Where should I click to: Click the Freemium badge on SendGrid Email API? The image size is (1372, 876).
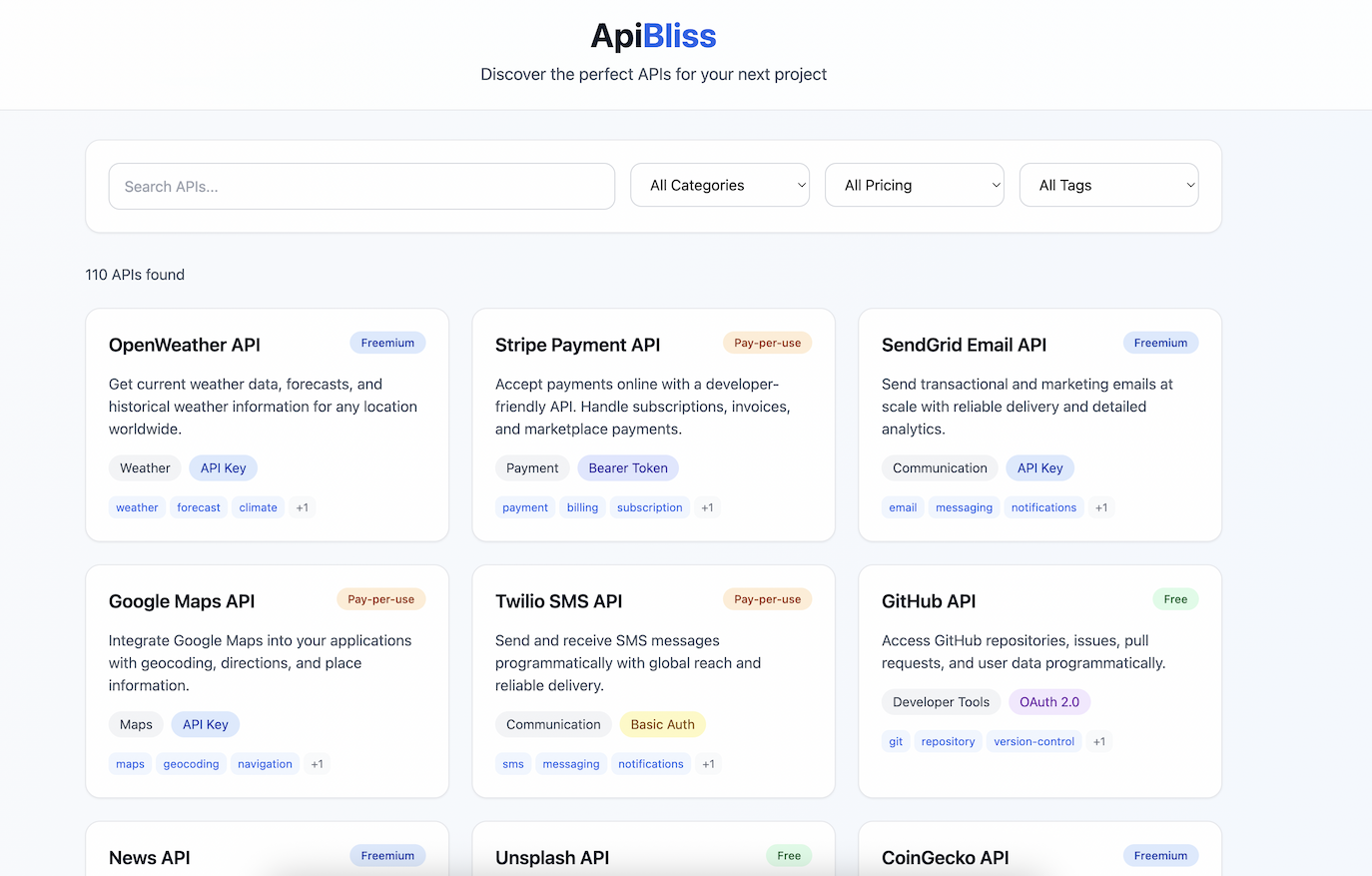click(1160, 343)
